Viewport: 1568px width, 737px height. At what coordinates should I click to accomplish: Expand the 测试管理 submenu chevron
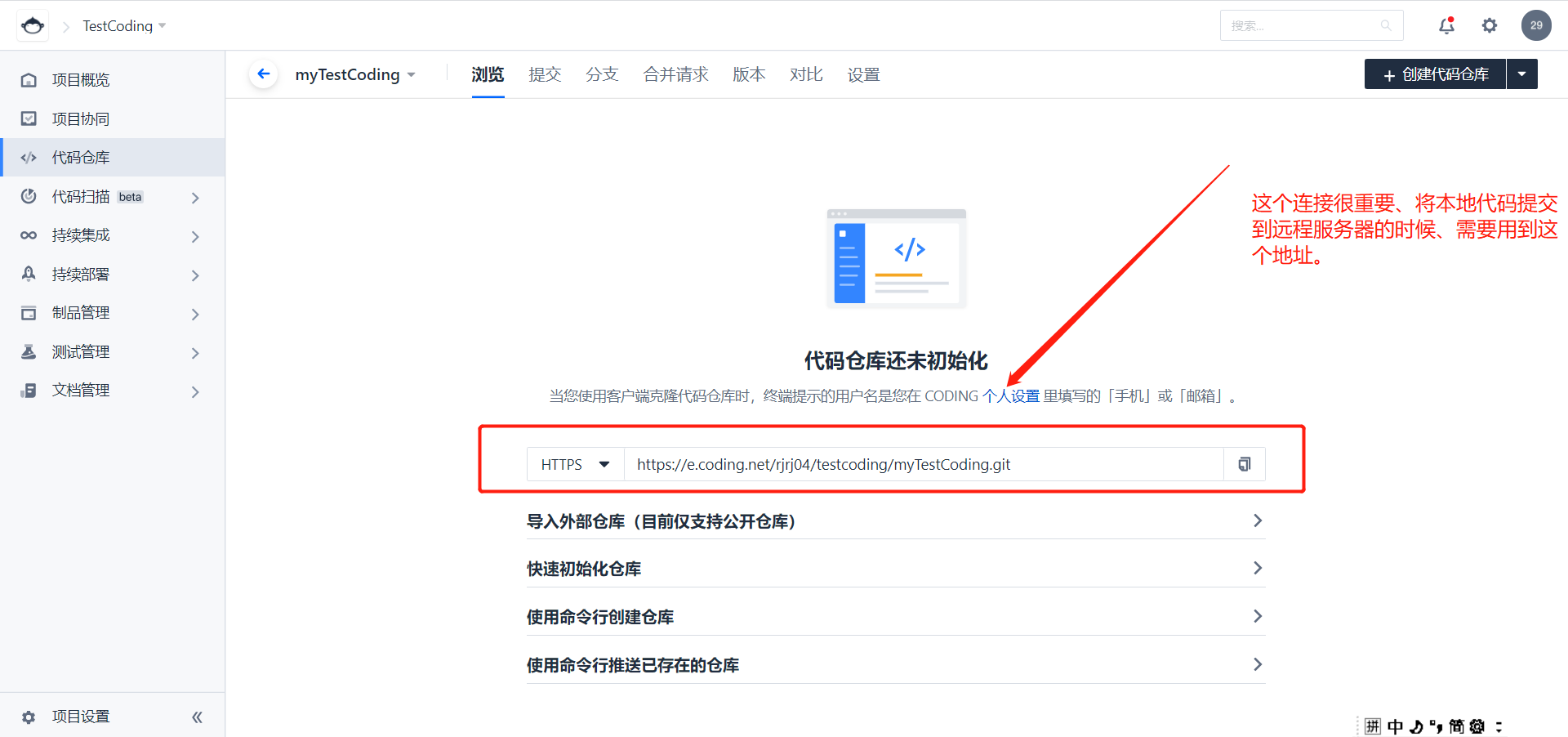195,353
